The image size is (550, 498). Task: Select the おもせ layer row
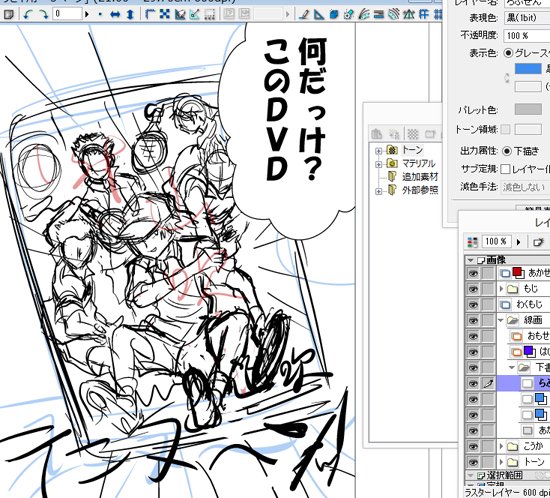coord(529,336)
